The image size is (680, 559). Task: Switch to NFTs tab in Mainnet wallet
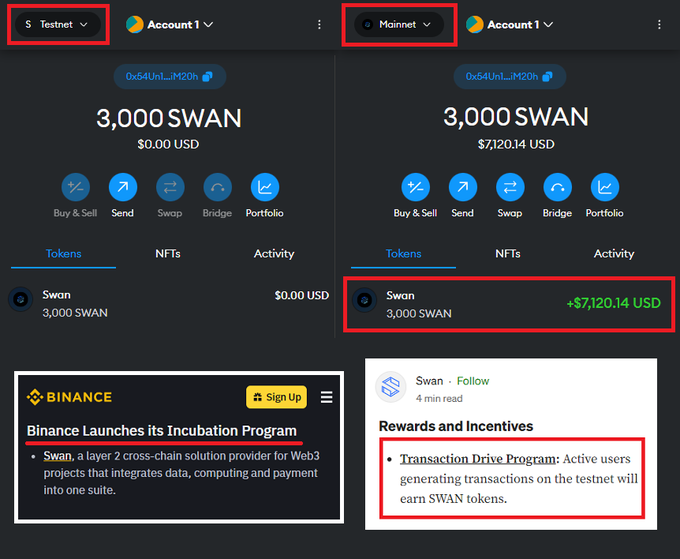[x=508, y=254]
